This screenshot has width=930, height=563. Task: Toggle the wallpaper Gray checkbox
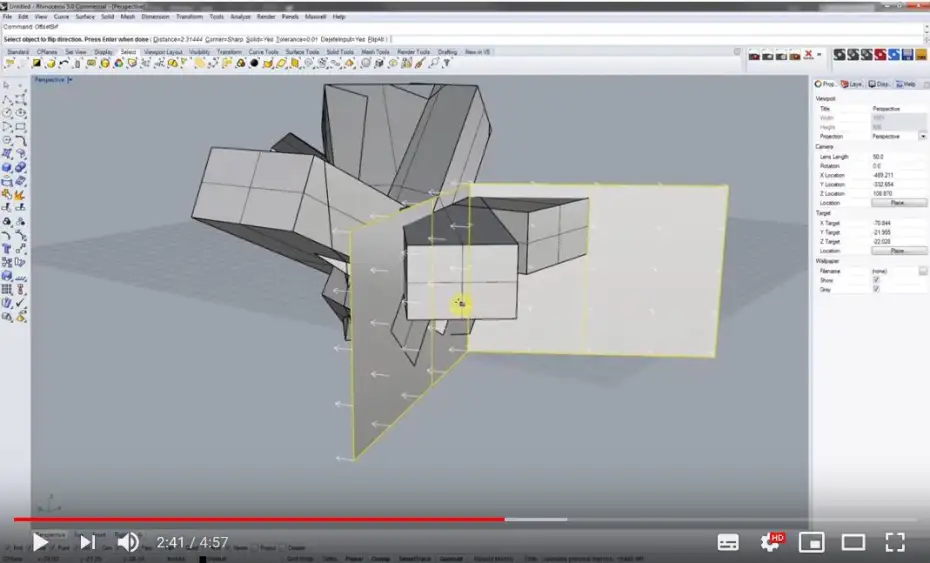coord(876,290)
